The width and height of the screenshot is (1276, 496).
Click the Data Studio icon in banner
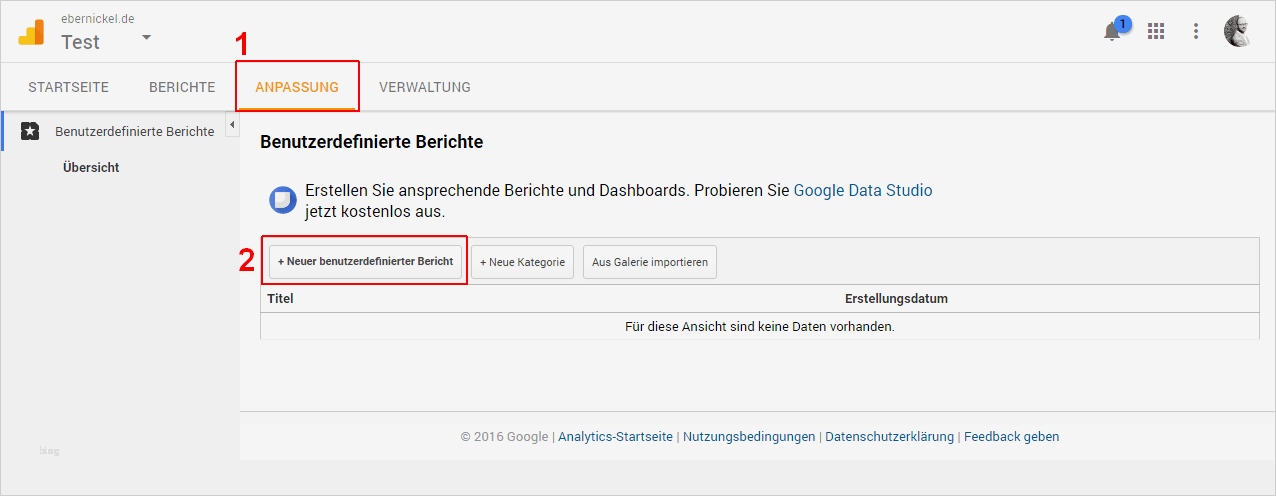click(x=283, y=200)
